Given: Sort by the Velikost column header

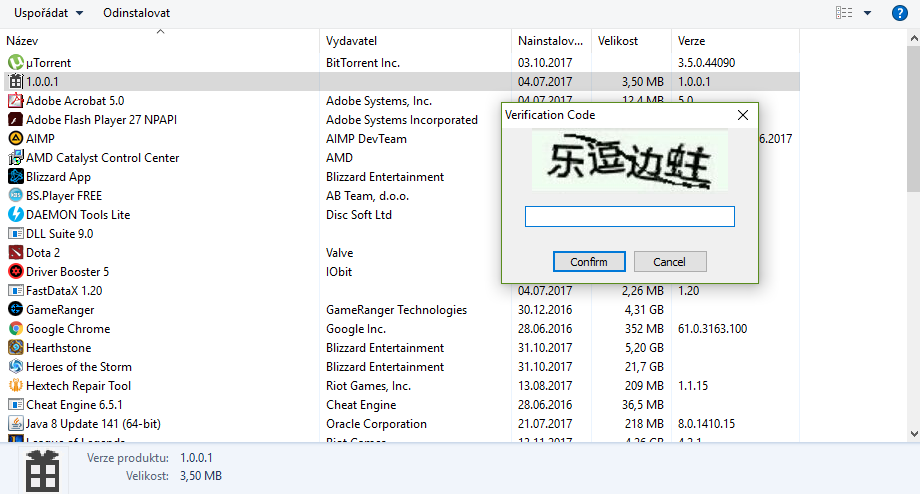Looking at the screenshot, I should (631, 40).
